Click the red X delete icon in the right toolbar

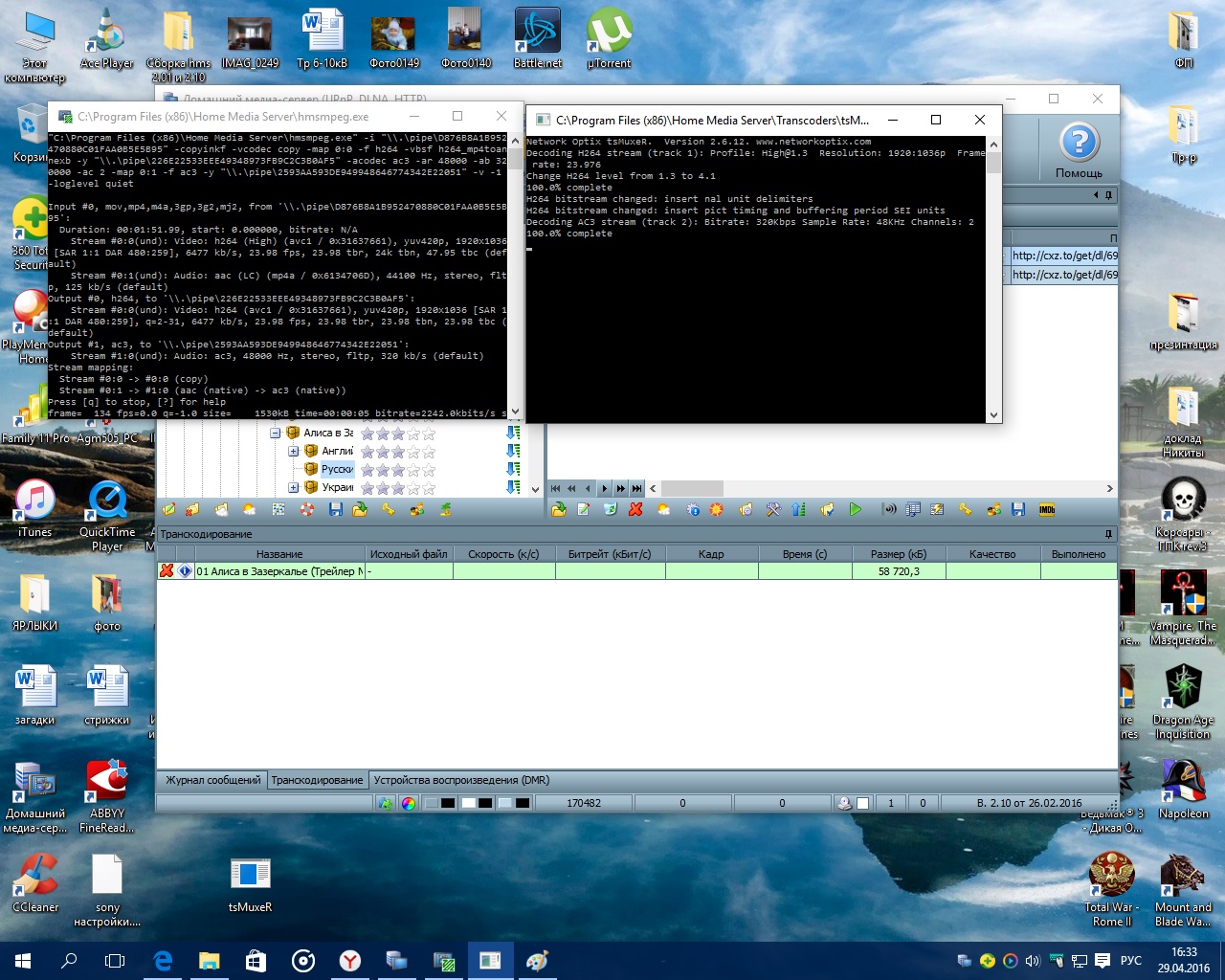click(635, 510)
